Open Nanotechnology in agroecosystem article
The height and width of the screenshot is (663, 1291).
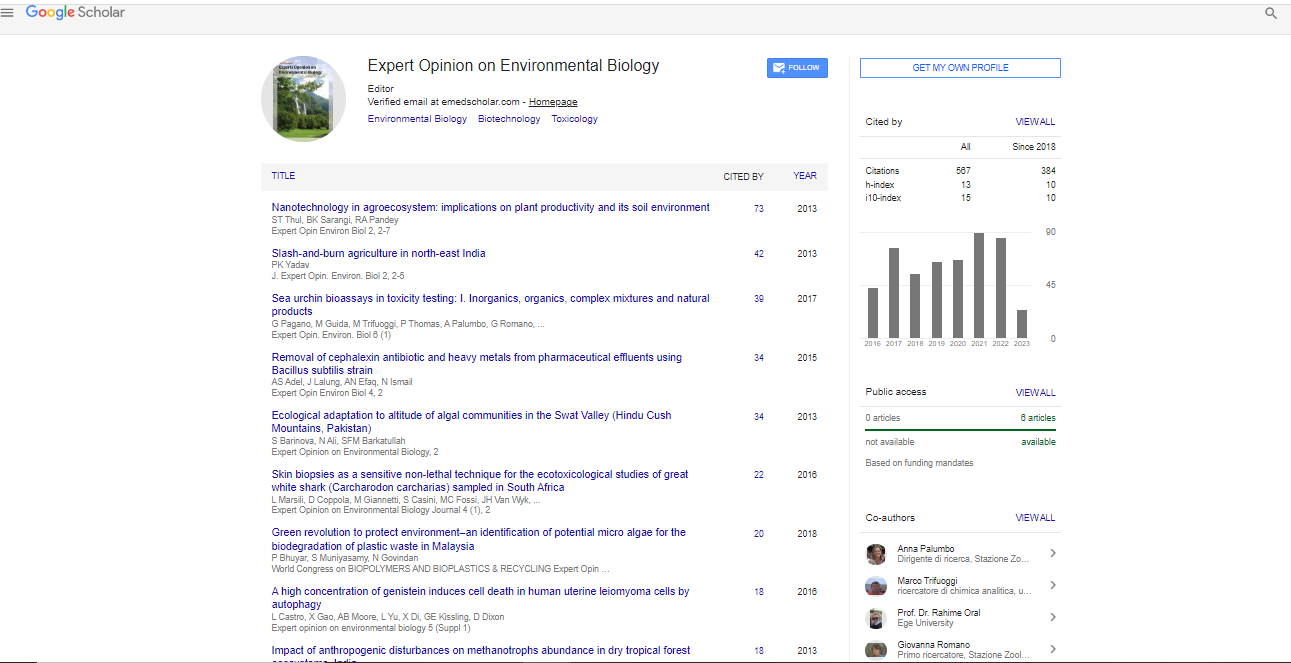491,208
